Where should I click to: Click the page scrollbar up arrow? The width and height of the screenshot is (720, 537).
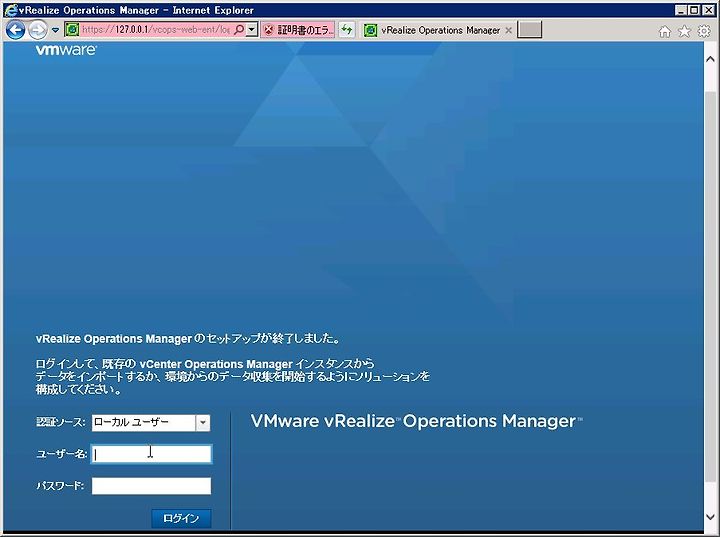(710, 59)
